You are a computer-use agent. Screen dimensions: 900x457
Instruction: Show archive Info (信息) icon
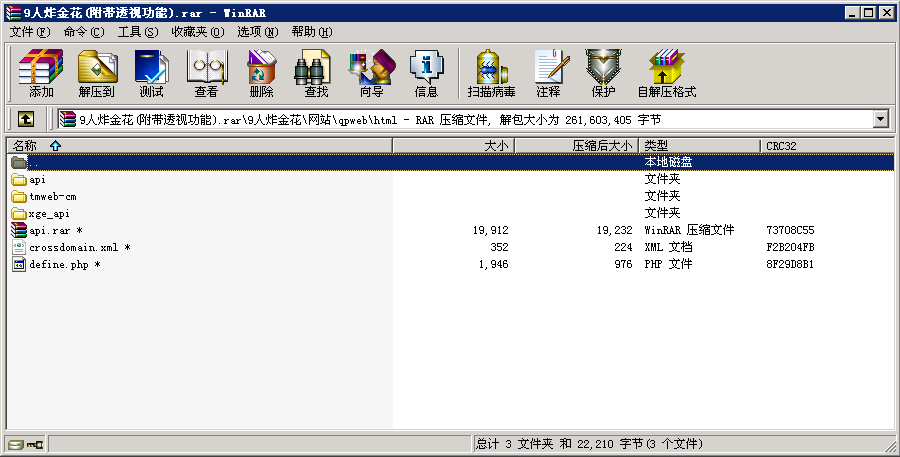point(426,73)
